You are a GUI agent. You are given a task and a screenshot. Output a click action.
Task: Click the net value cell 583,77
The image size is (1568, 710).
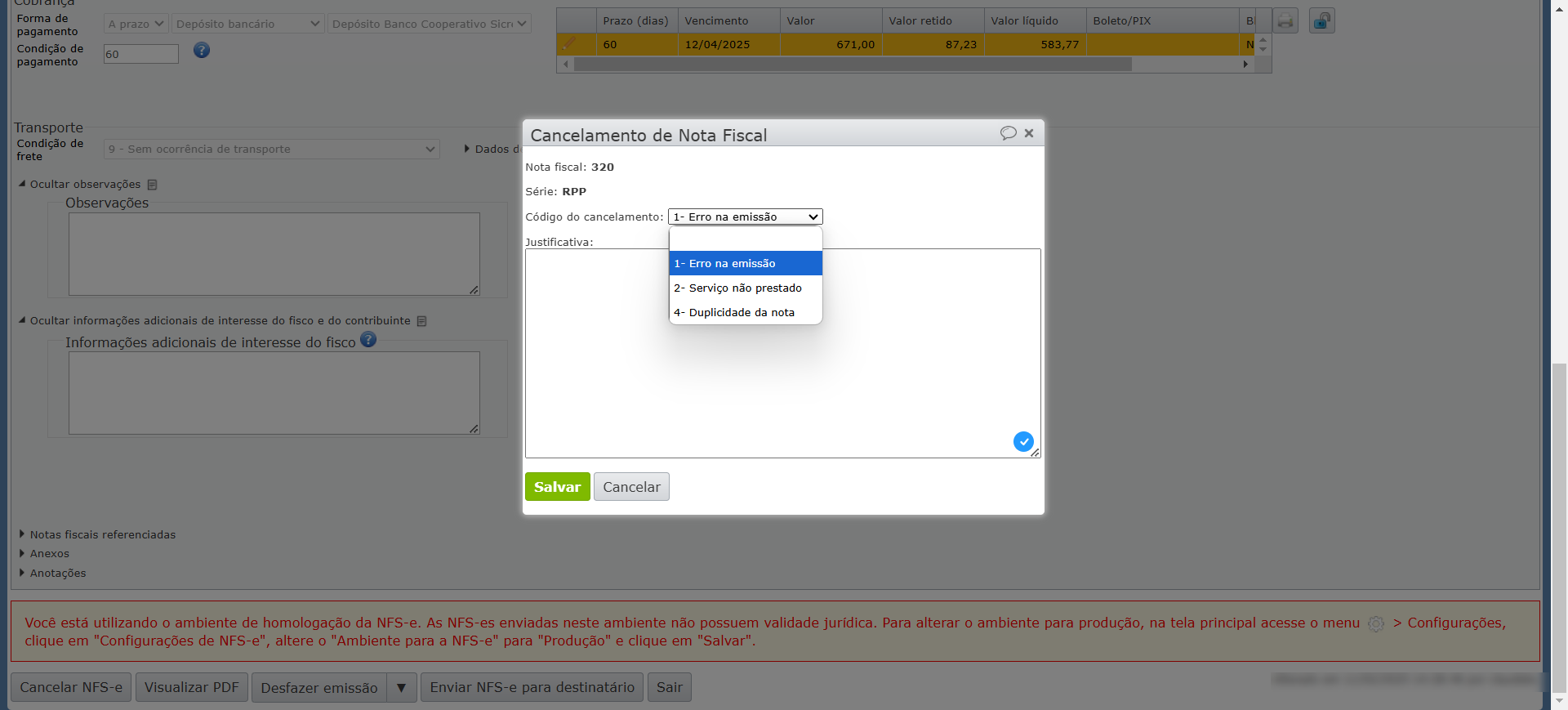pos(1036,45)
